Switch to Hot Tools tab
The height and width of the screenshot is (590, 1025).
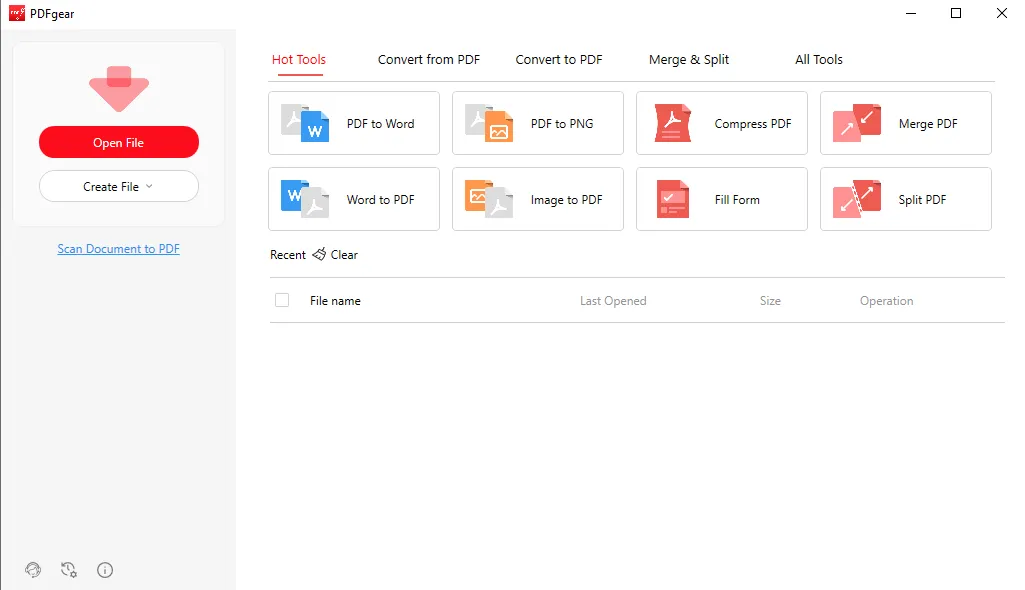299,59
